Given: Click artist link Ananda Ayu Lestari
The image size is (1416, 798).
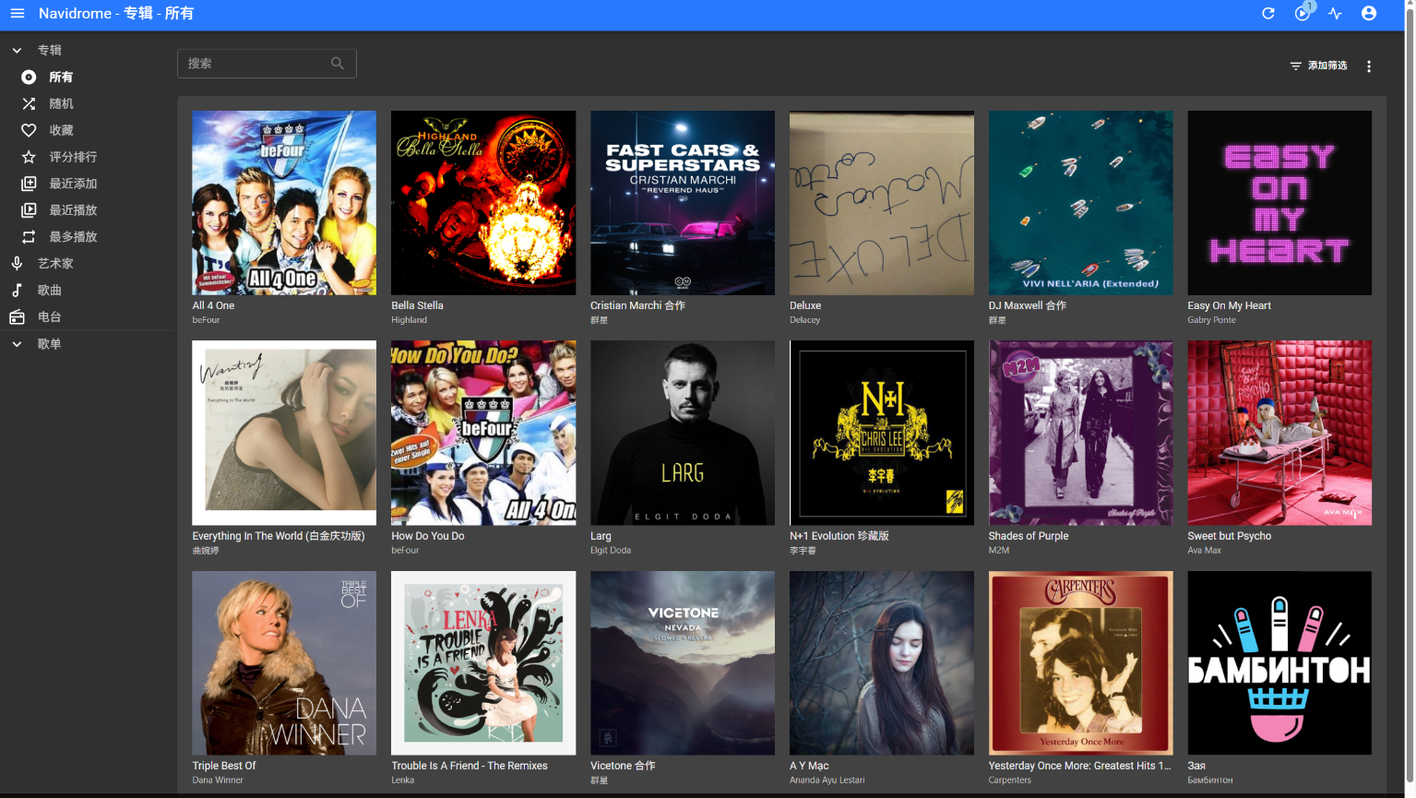Looking at the screenshot, I should point(827,780).
